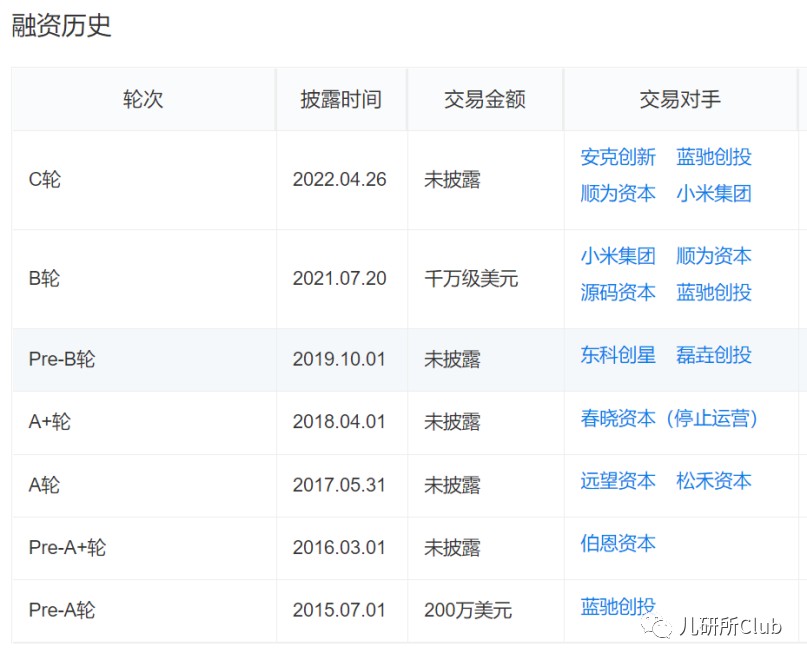Open 小米集团 link in C轮 row

pos(714,194)
